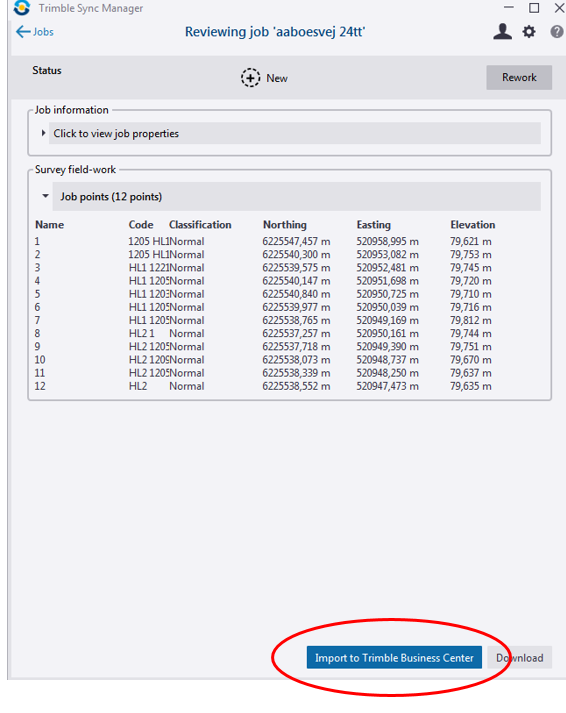Click Import to Trimble Business Center
The height and width of the screenshot is (713, 566).
coord(394,658)
